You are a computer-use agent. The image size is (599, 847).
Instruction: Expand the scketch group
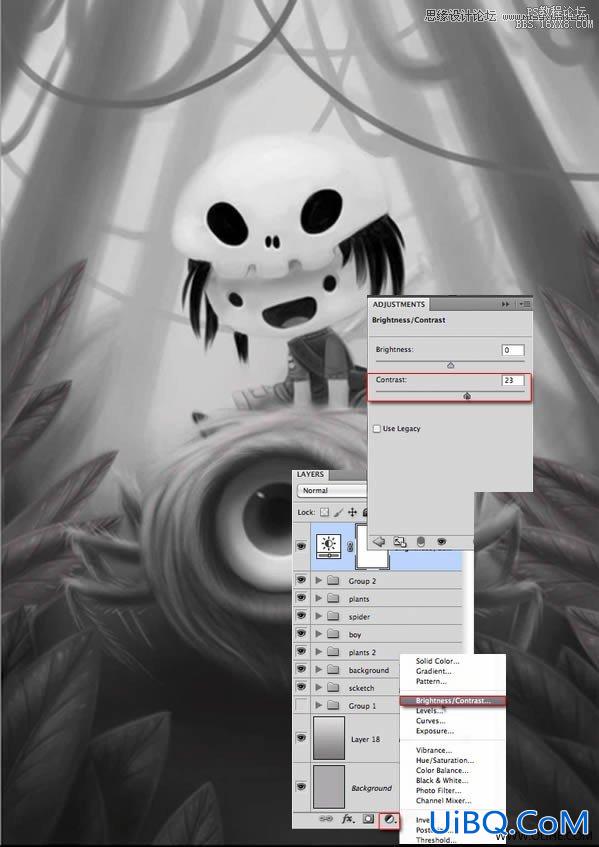[x=319, y=688]
